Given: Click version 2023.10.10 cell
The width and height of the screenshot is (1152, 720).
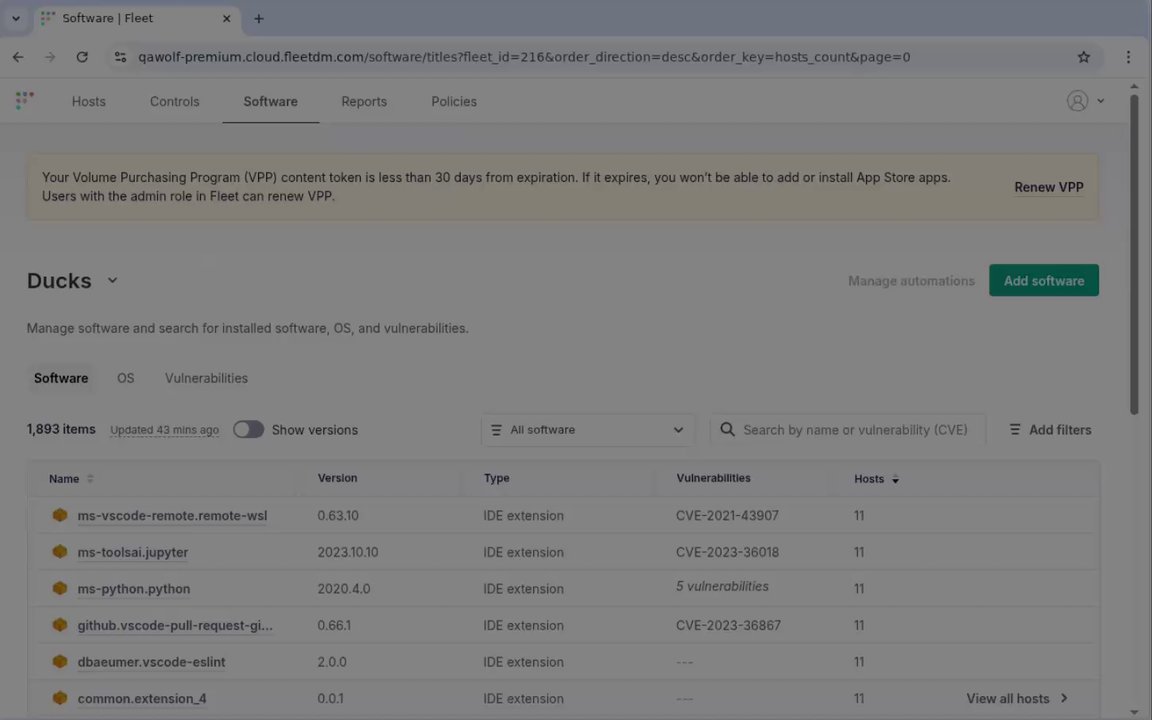Looking at the screenshot, I should 348,552.
